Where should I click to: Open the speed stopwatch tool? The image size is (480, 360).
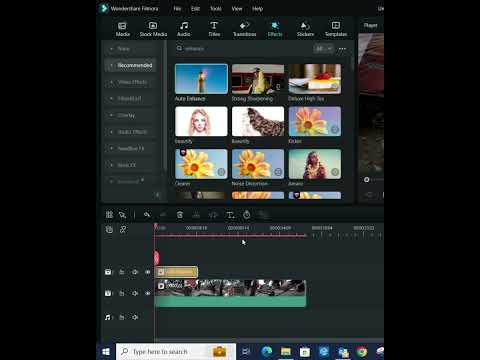247,215
